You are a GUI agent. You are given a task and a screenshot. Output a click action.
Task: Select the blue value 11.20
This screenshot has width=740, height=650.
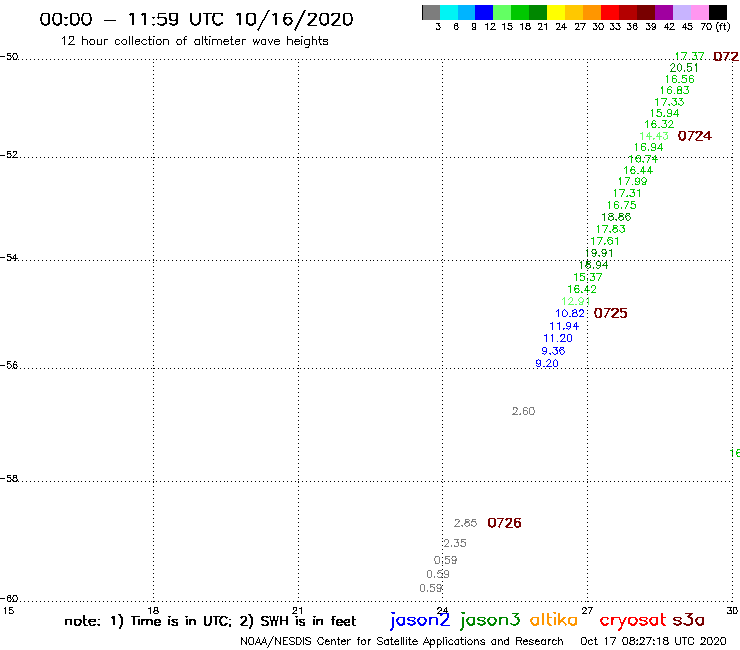558,338
